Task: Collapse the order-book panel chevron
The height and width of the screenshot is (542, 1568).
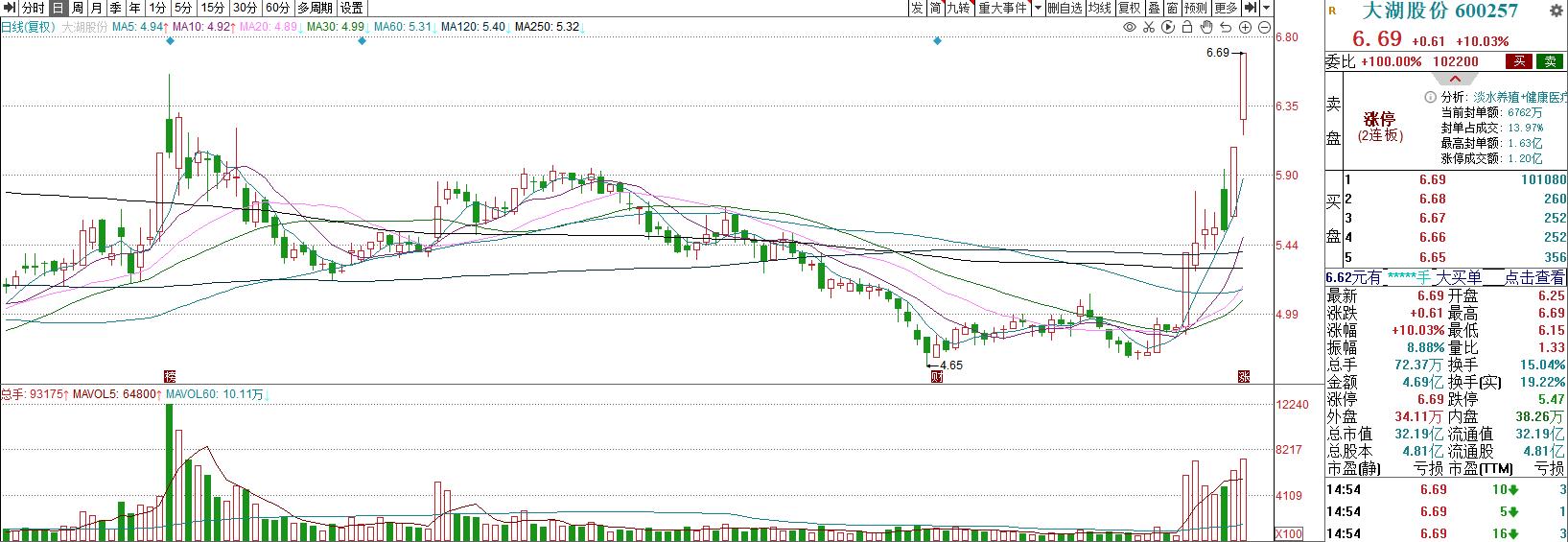Action: pyautogui.click(x=1453, y=79)
